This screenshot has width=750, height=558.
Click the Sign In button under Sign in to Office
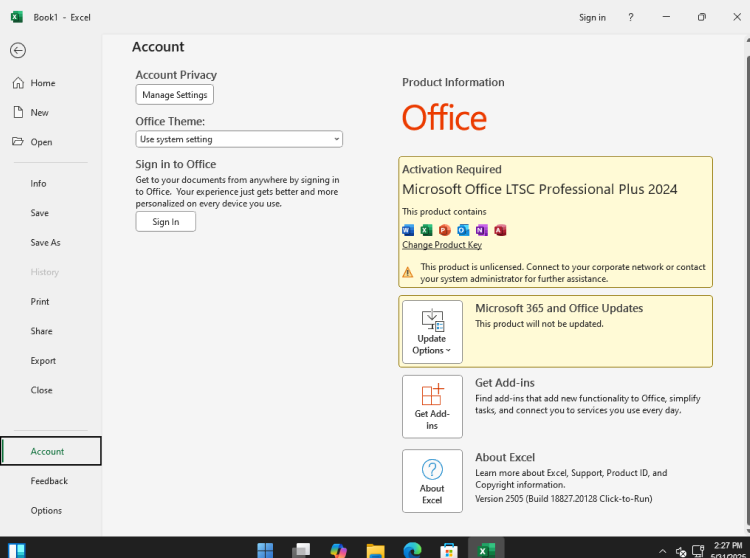165,222
